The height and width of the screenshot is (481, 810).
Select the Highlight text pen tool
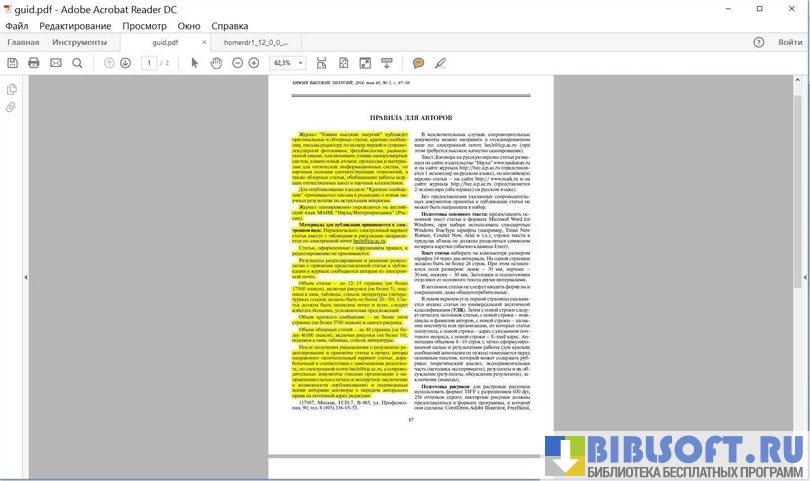441,63
